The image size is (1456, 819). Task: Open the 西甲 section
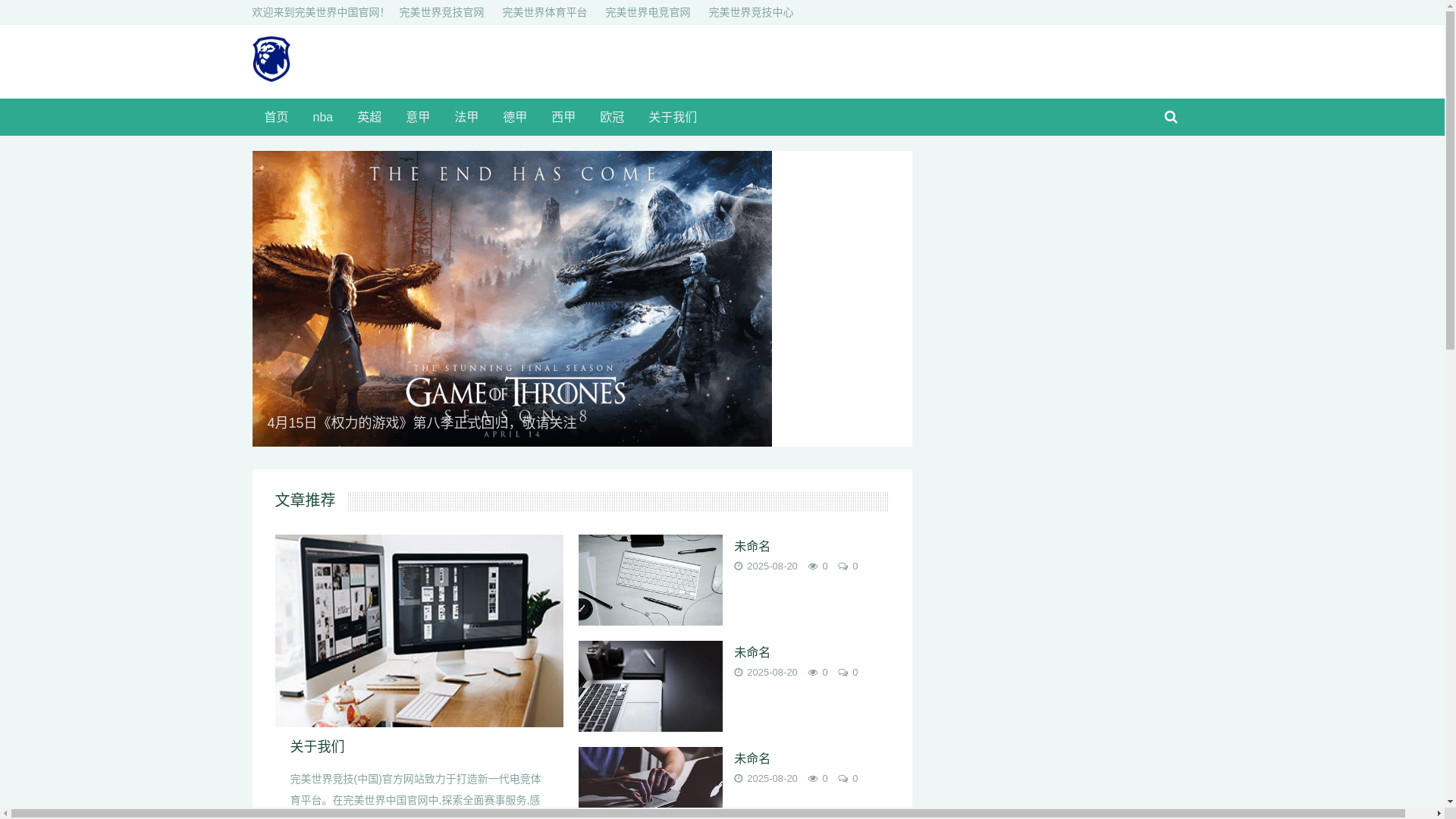pos(563,117)
